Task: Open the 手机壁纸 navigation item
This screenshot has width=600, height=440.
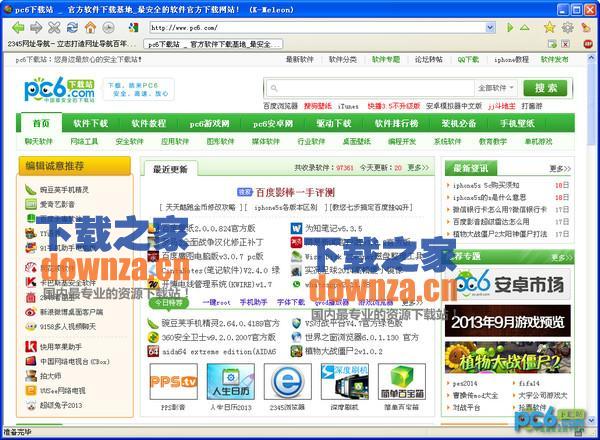Action: [517, 123]
